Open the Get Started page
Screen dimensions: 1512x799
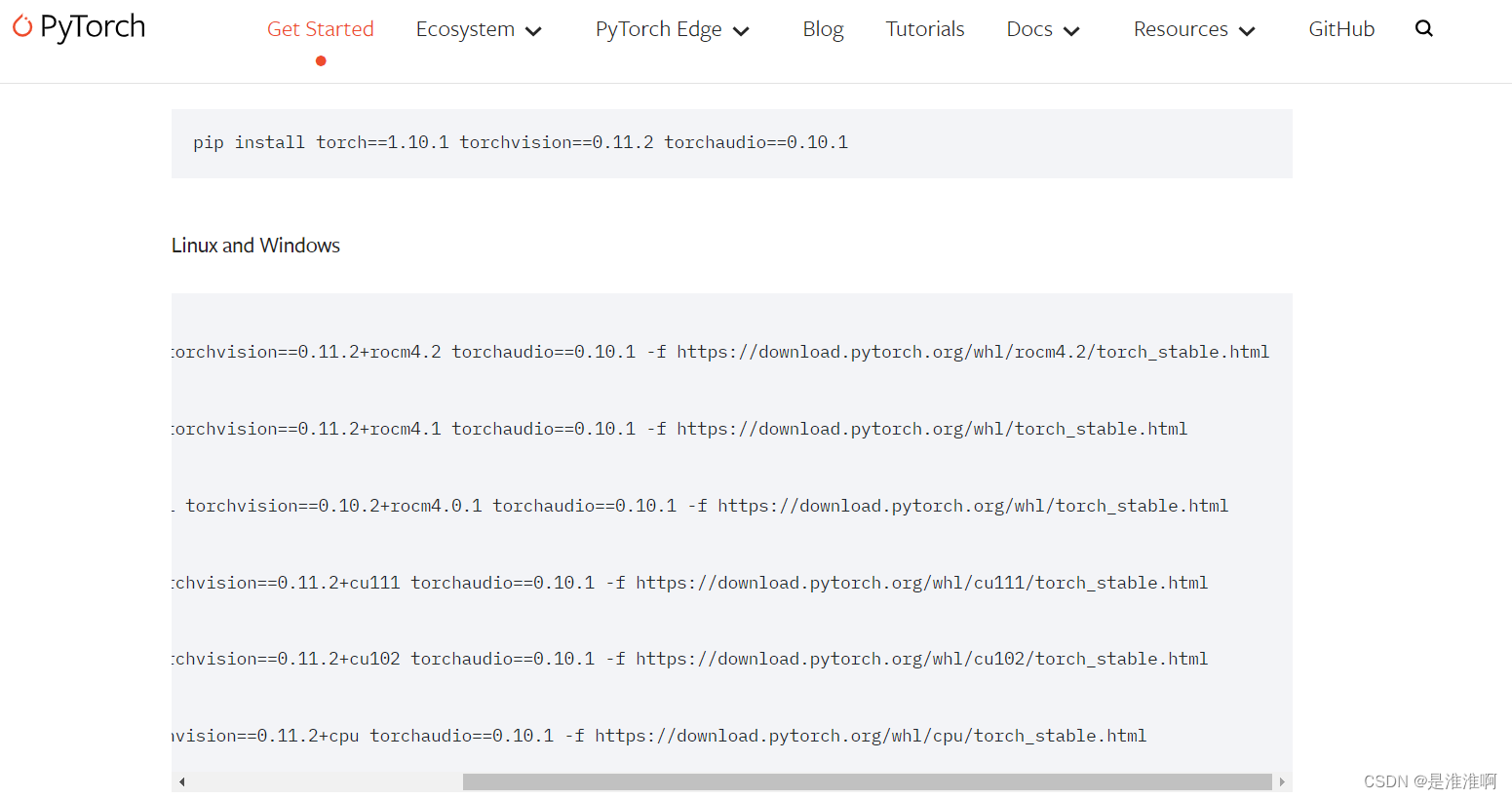pos(321,29)
